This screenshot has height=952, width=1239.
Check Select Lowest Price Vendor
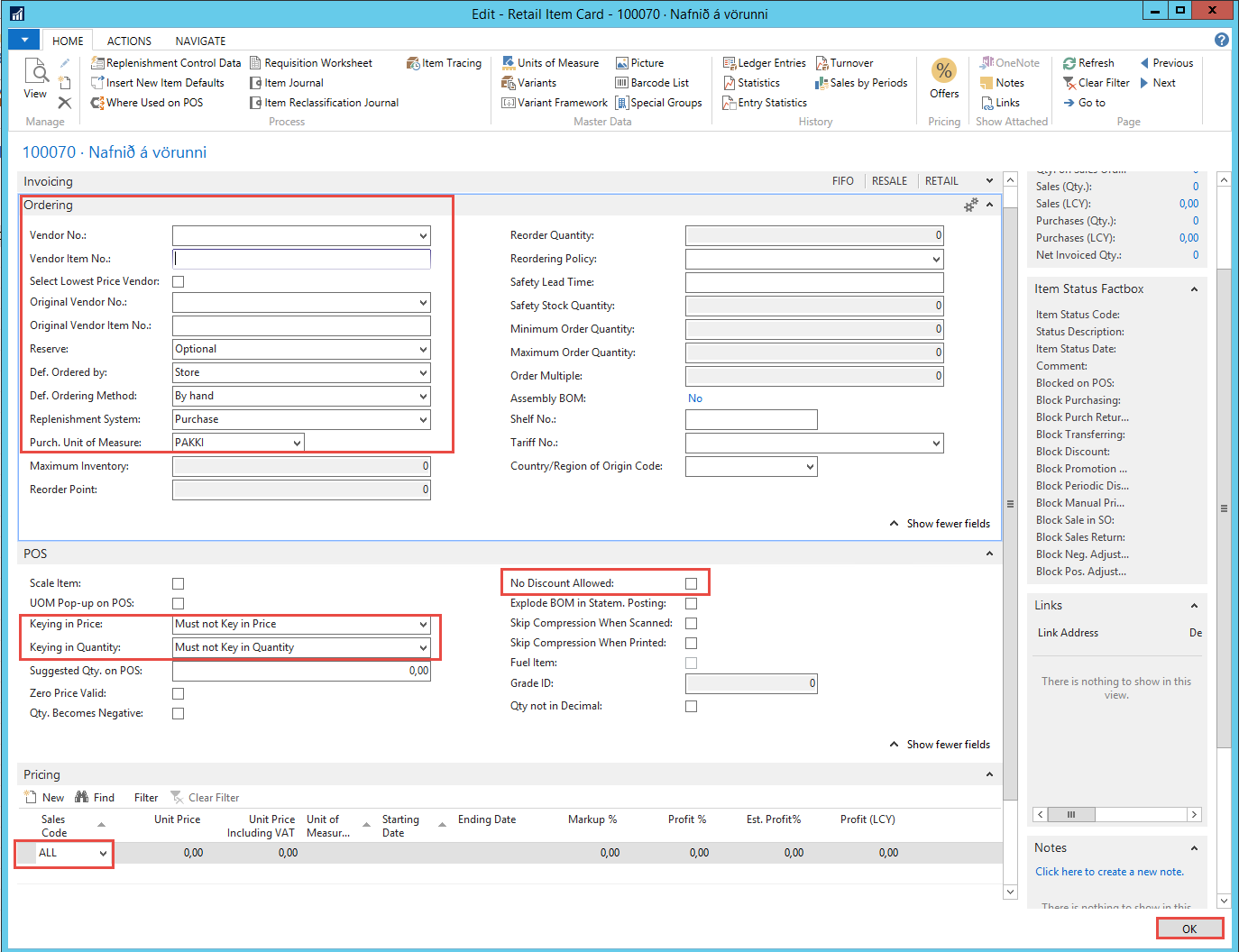click(179, 281)
